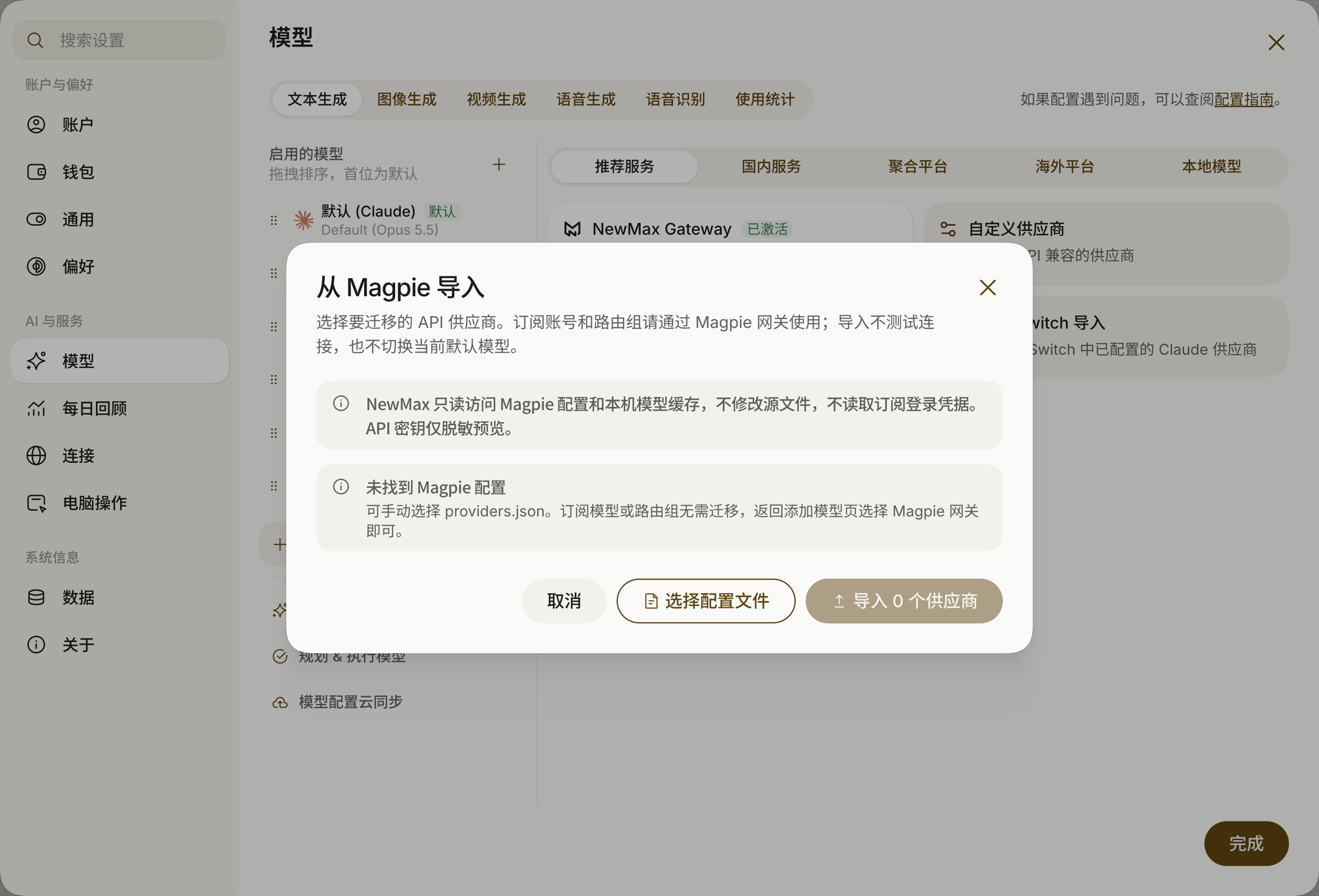Select 模型 in the sidebar

pyautogui.click(x=119, y=361)
